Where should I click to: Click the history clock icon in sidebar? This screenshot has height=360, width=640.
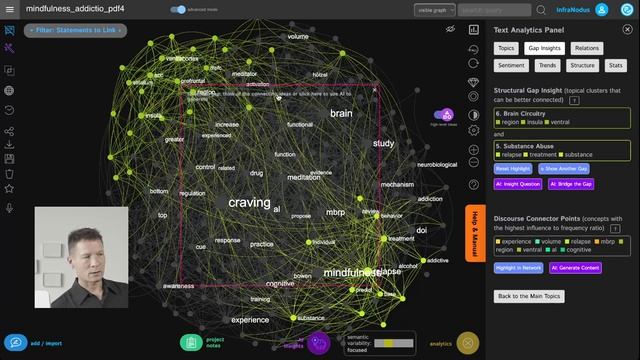pos(9,110)
